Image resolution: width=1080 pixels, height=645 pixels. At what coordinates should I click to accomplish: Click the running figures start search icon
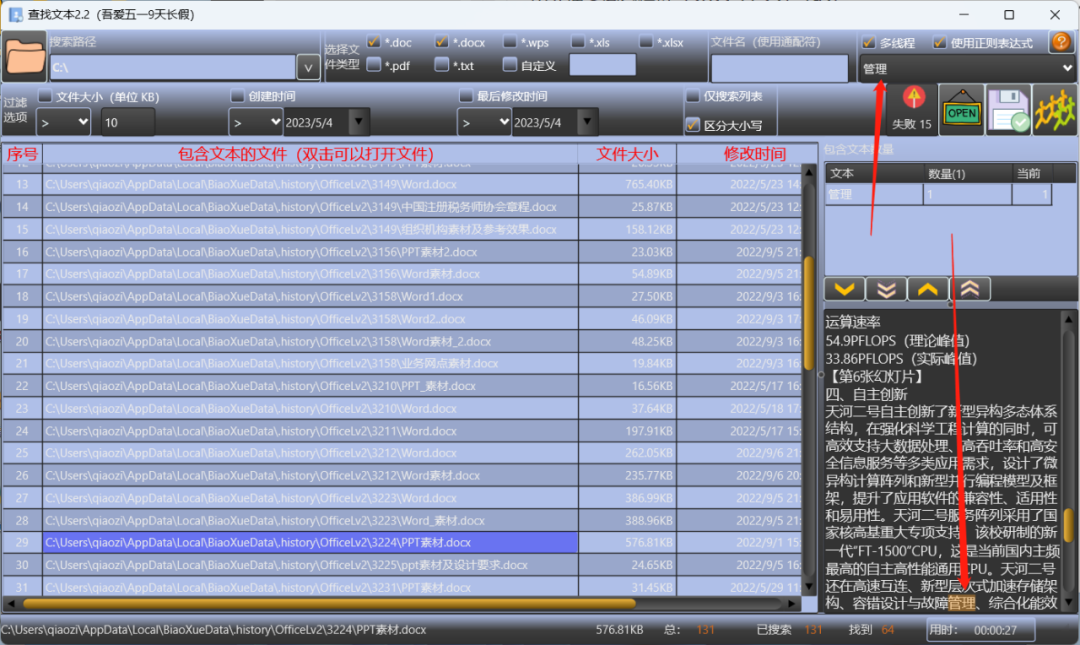(1055, 110)
